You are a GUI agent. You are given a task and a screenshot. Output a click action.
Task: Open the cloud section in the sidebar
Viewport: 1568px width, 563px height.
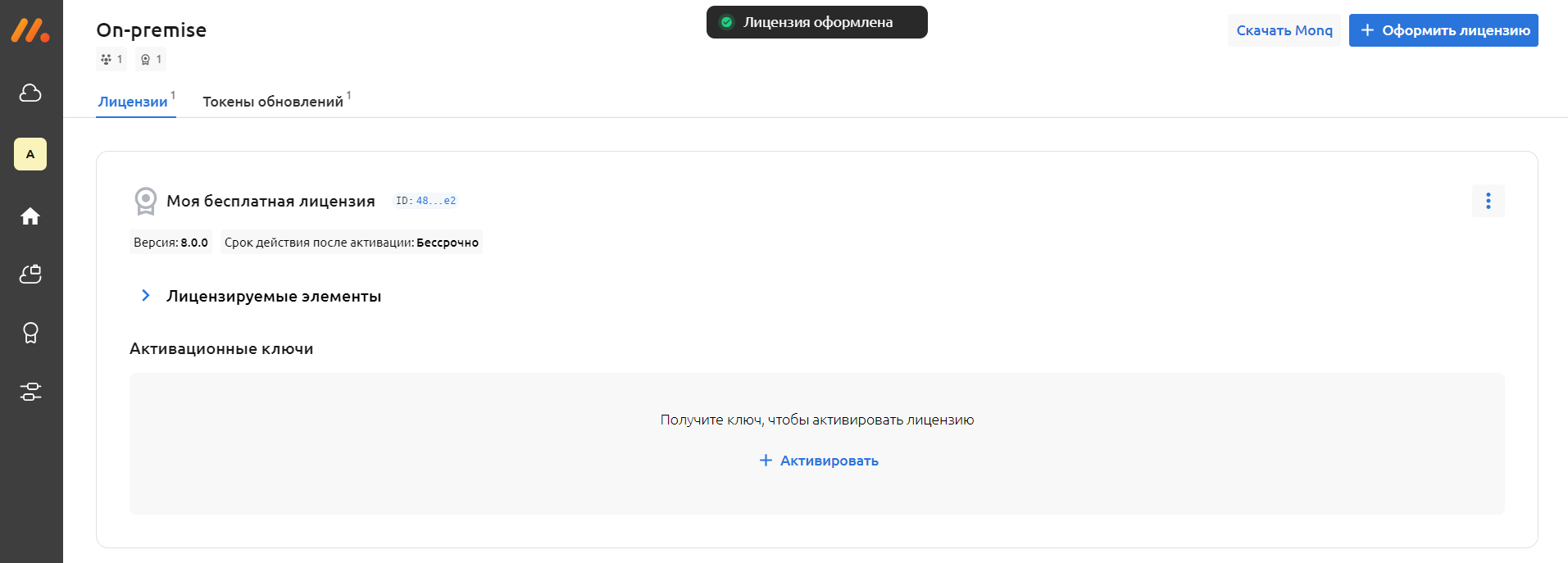[30, 93]
